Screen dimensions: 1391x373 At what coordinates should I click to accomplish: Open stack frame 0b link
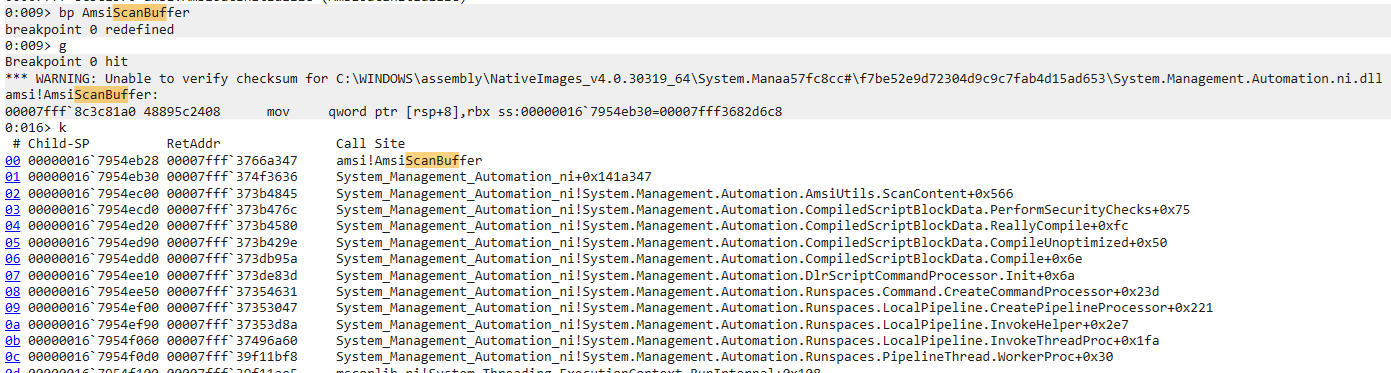tap(13, 340)
